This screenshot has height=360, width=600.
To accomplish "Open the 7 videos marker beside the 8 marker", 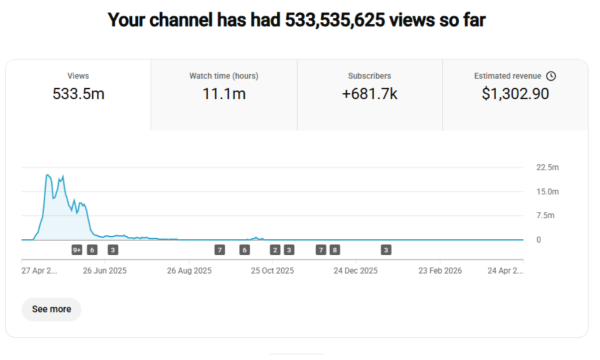I will point(321,250).
